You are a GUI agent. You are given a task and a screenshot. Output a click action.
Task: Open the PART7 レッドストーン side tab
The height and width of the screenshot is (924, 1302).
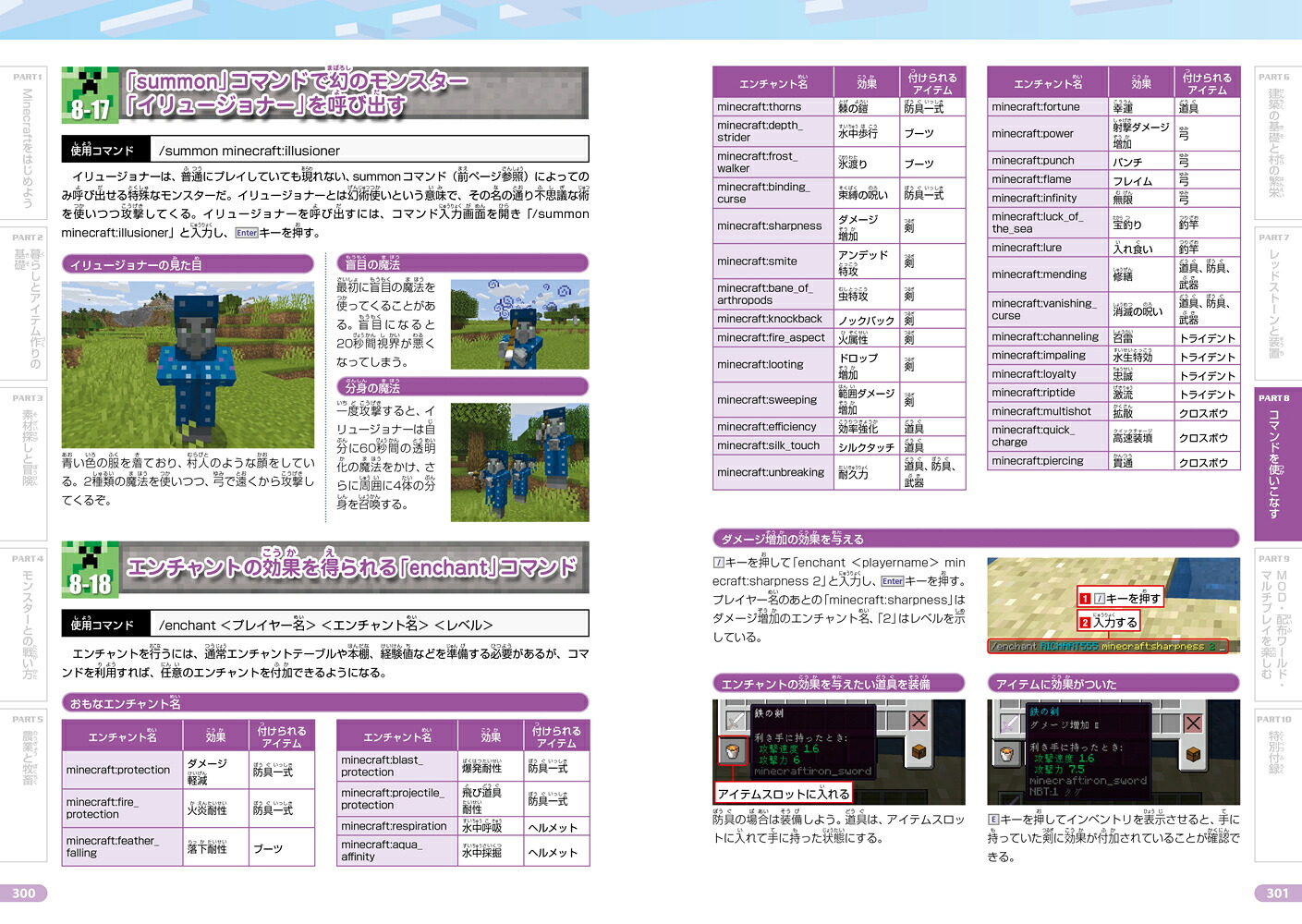[x=1278, y=304]
